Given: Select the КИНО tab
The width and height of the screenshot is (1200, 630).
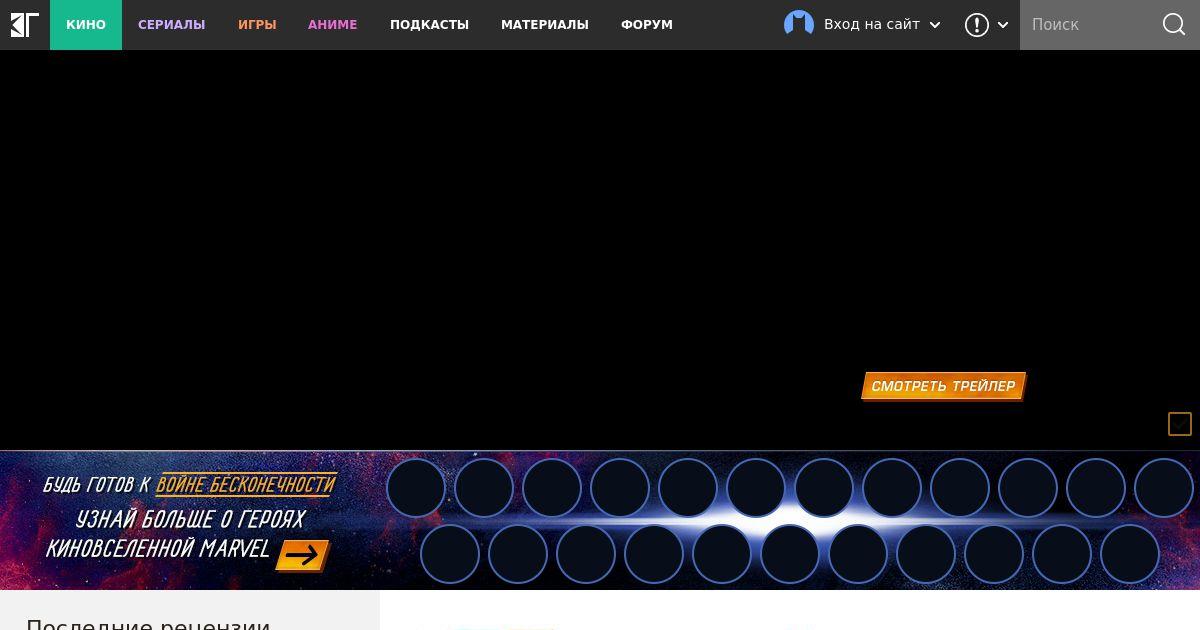Looking at the screenshot, I should [x=86, y=25].
